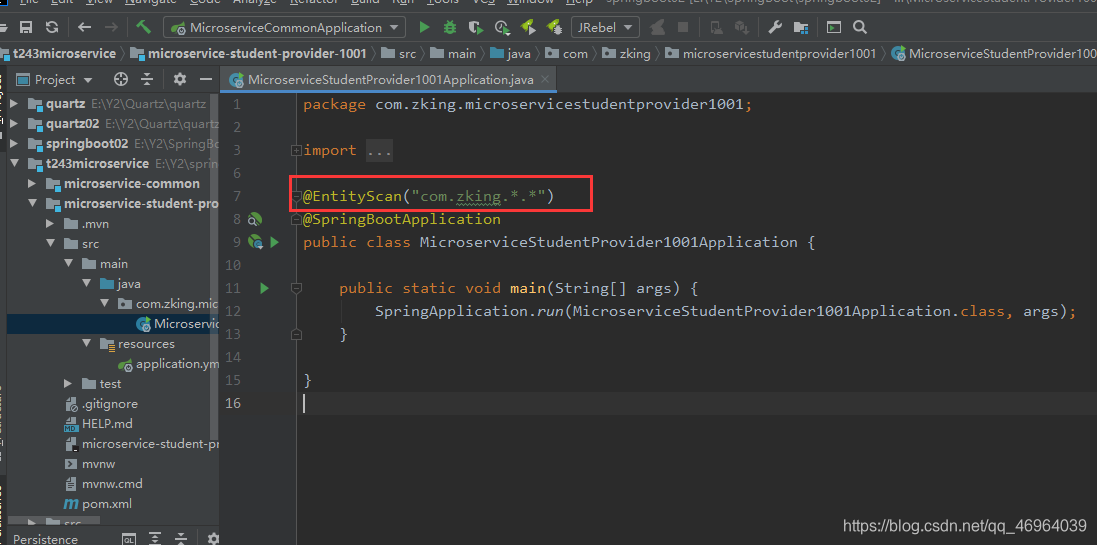1097x545 pixels.
Task: Select the microservice-common tree item
Action: click(x=122, y=183)
